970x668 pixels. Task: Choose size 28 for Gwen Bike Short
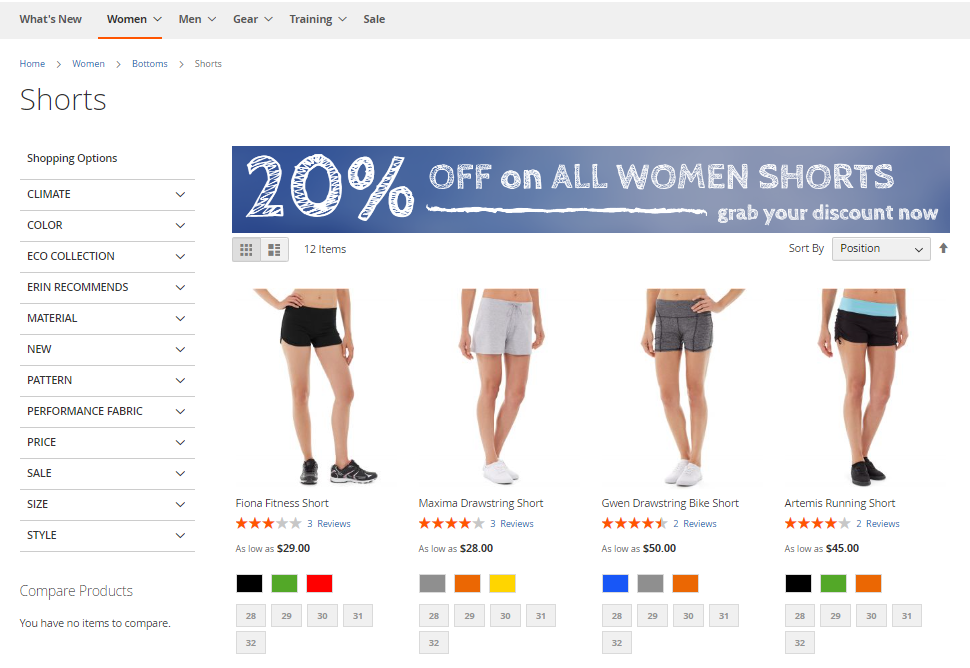click(x=617, y=615)
